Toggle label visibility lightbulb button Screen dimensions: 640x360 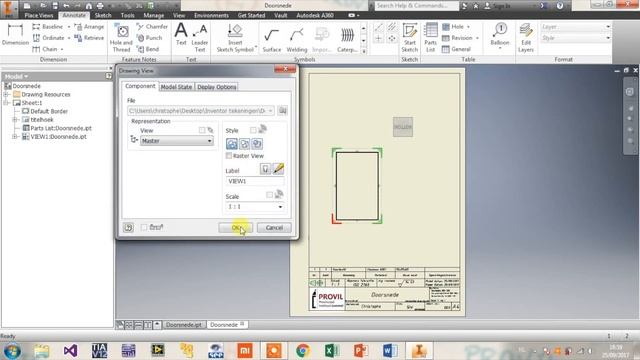[x=265, y=169]
